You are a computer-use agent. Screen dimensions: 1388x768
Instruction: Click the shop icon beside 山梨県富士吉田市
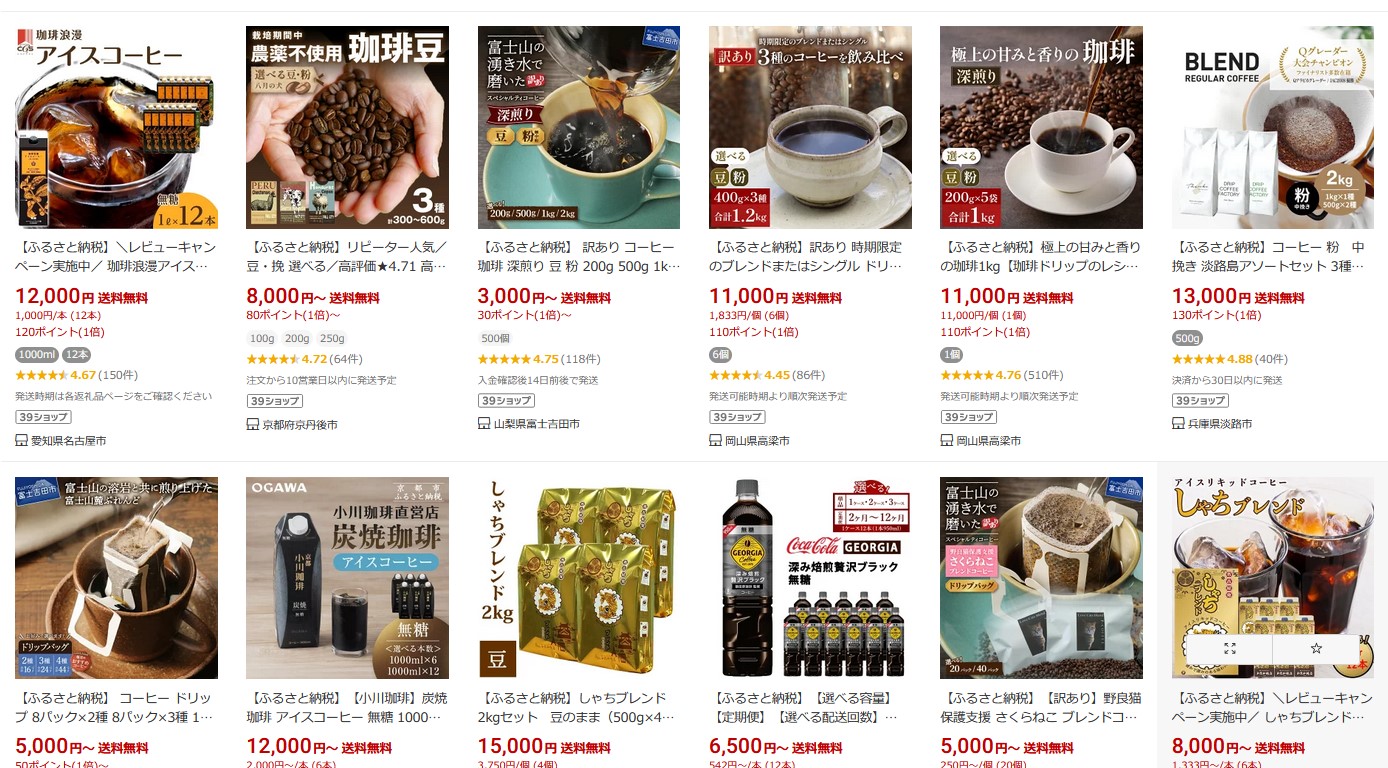[484, 424]
